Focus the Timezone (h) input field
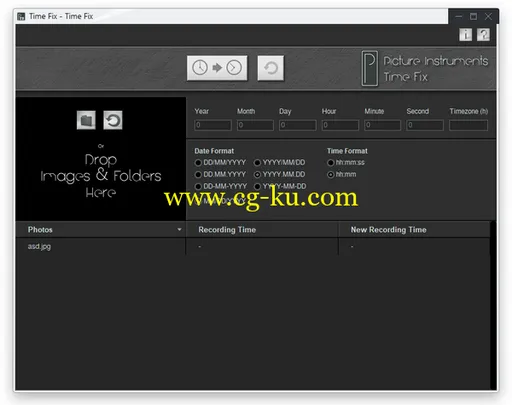This screenshot has height=405, width=512. 468,125
